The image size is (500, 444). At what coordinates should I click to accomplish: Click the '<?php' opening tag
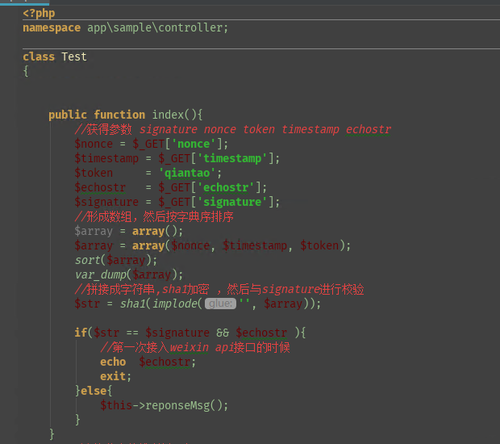tap(39, 13)
